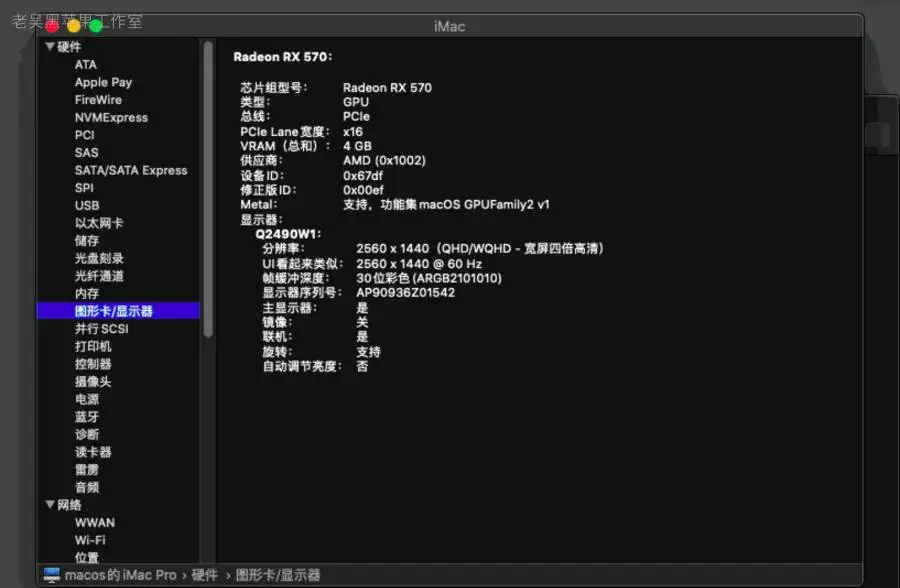The width and height of the screenshot is (900, 588).
Task: Show 摄像头 information
Action: tap(93, 382)
